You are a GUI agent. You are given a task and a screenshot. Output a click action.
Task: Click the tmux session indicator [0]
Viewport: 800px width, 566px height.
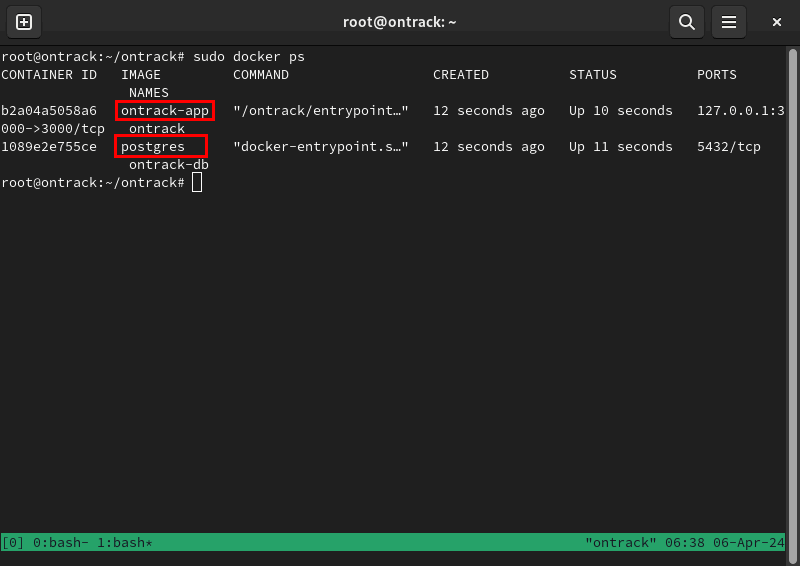(13, 543)
